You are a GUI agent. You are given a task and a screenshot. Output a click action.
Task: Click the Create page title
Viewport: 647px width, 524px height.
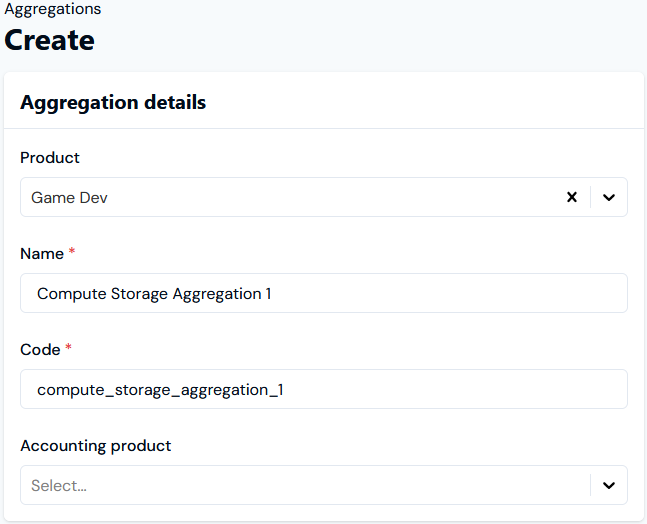(x=50, y=40)
